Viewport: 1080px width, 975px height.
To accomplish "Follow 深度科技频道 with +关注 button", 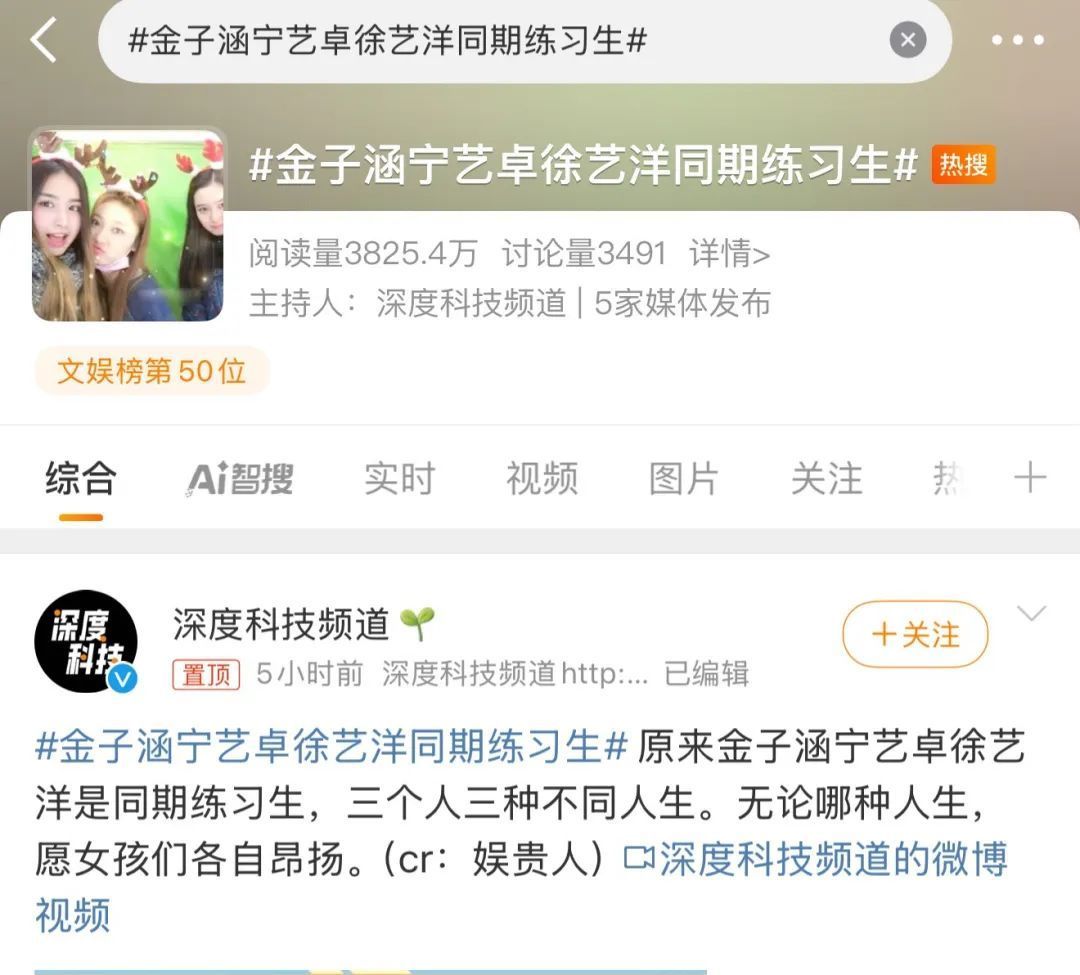I will coord(915,634).
